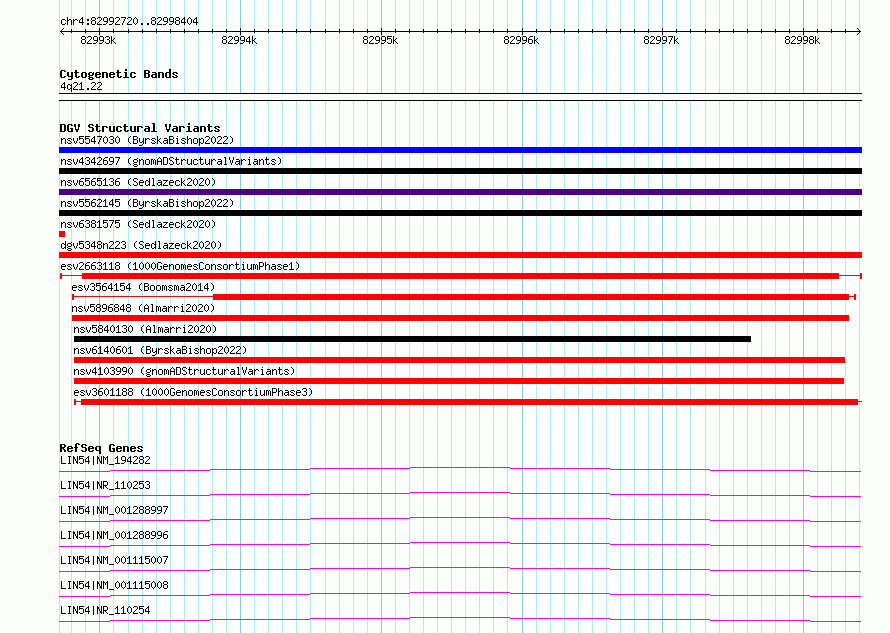Click the RefSeq Genes track title
Image resolution: width=890 pixels, height=633 pixels.
[101, 448]
